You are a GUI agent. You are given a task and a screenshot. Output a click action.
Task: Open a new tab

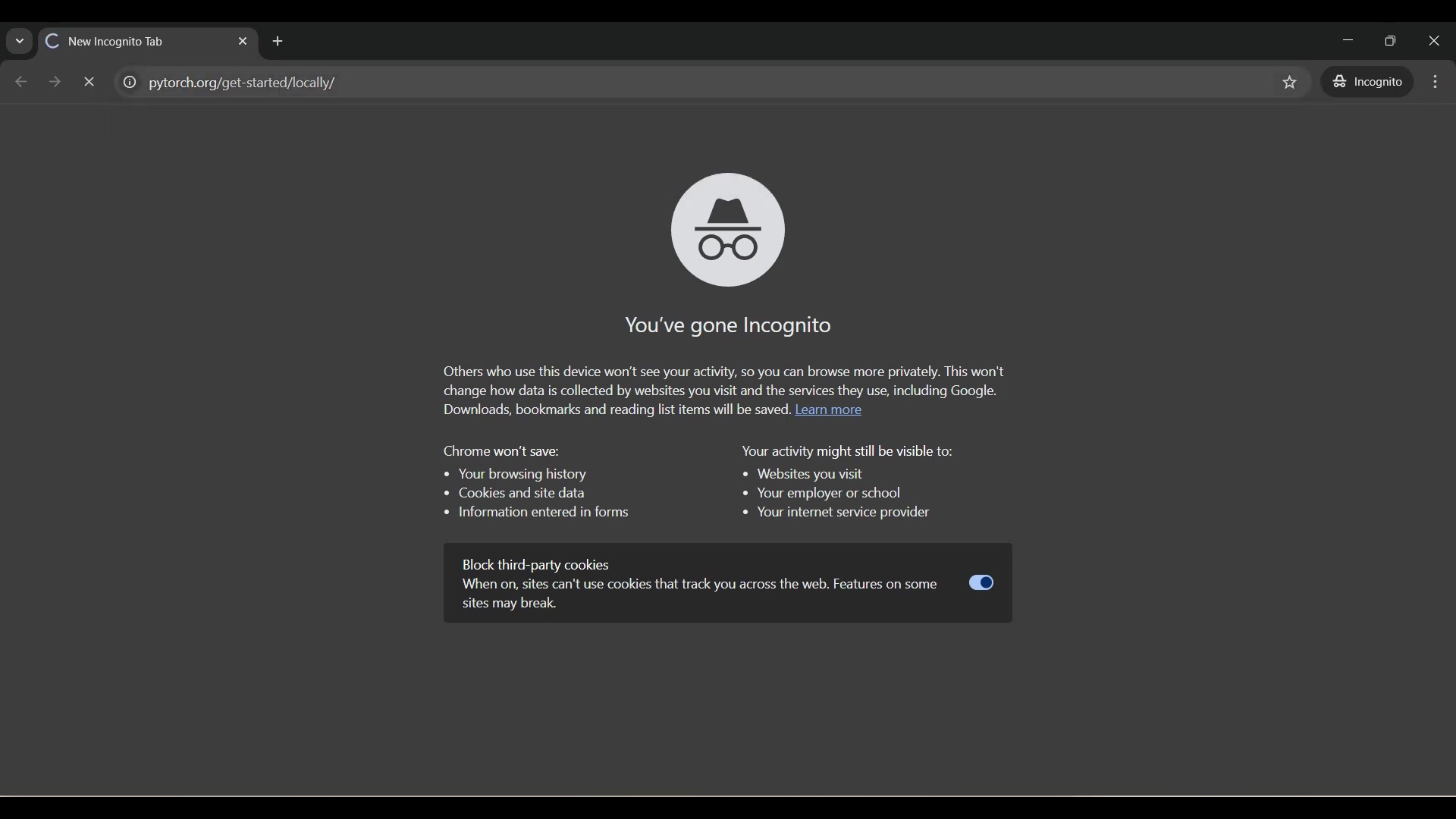[x=278, y=42]
